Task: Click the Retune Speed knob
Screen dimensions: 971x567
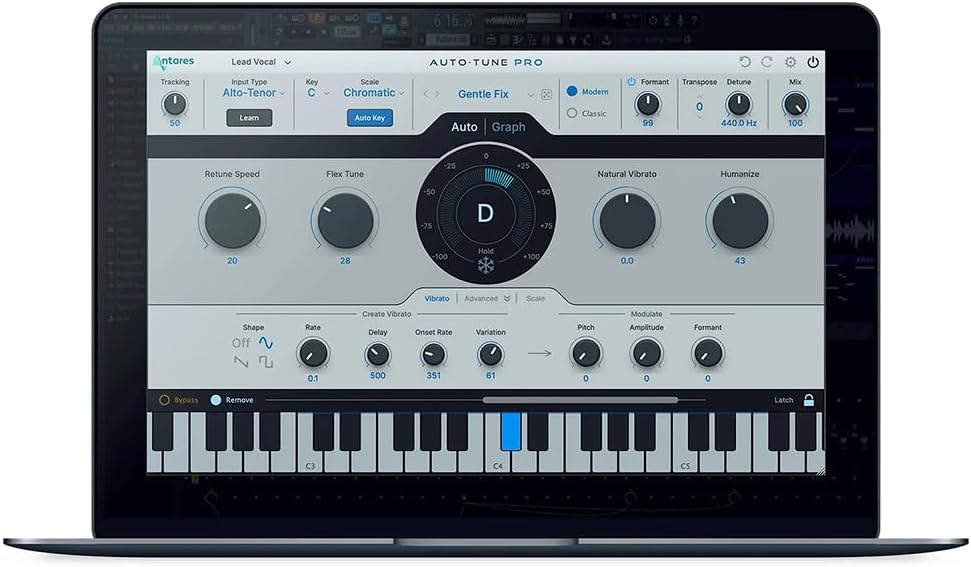Action: (232, 220)
